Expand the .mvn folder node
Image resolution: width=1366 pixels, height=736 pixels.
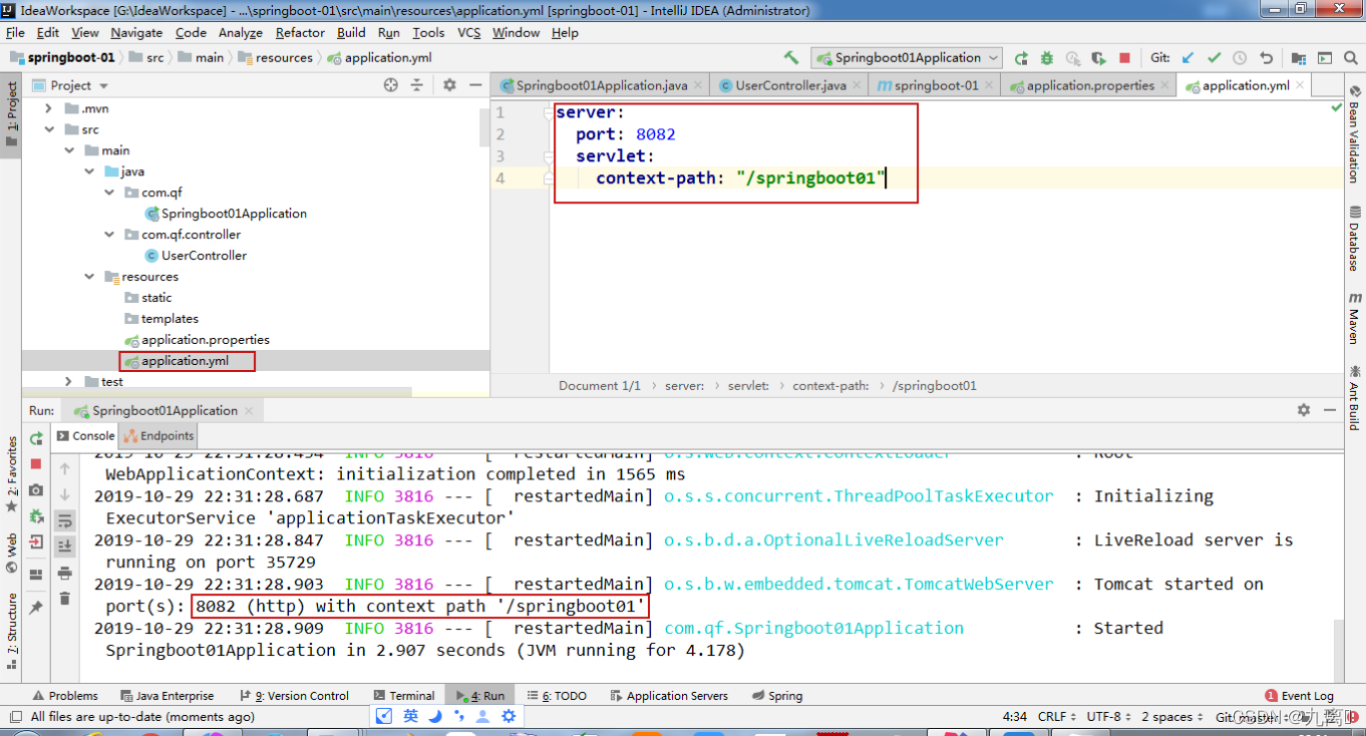(x=49, y=108)
